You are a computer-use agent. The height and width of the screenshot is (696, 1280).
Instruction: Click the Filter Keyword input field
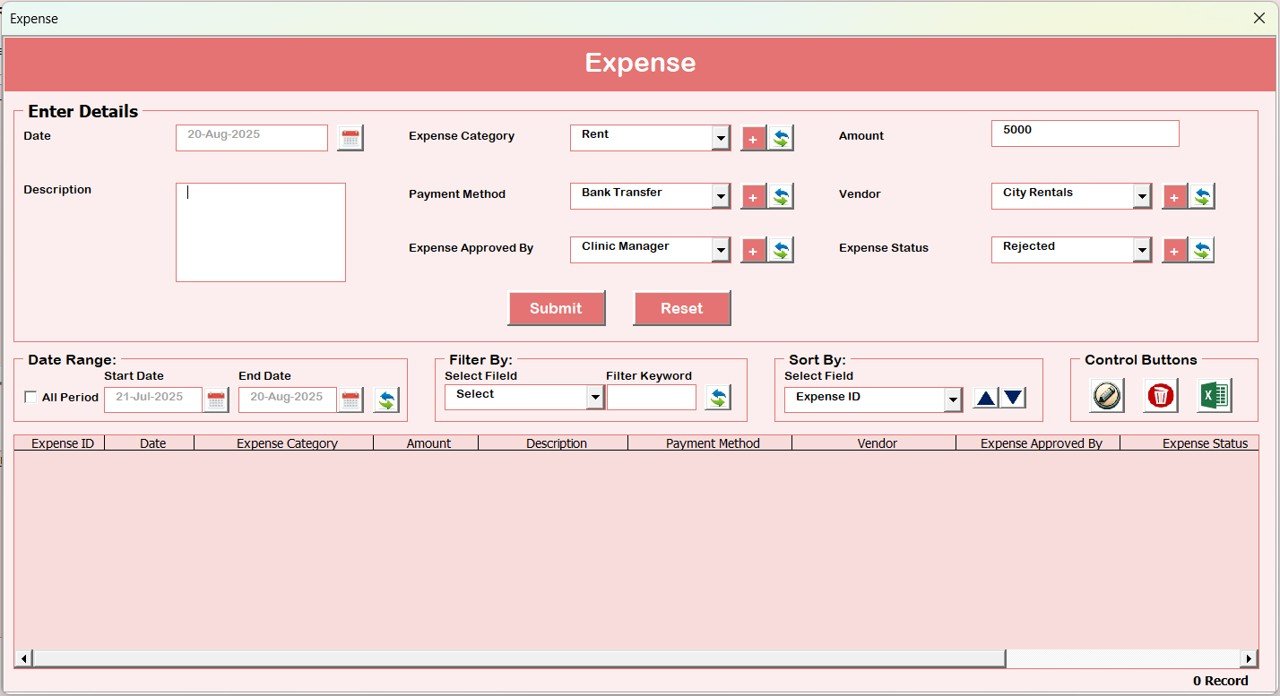click(x=652, y=397)
